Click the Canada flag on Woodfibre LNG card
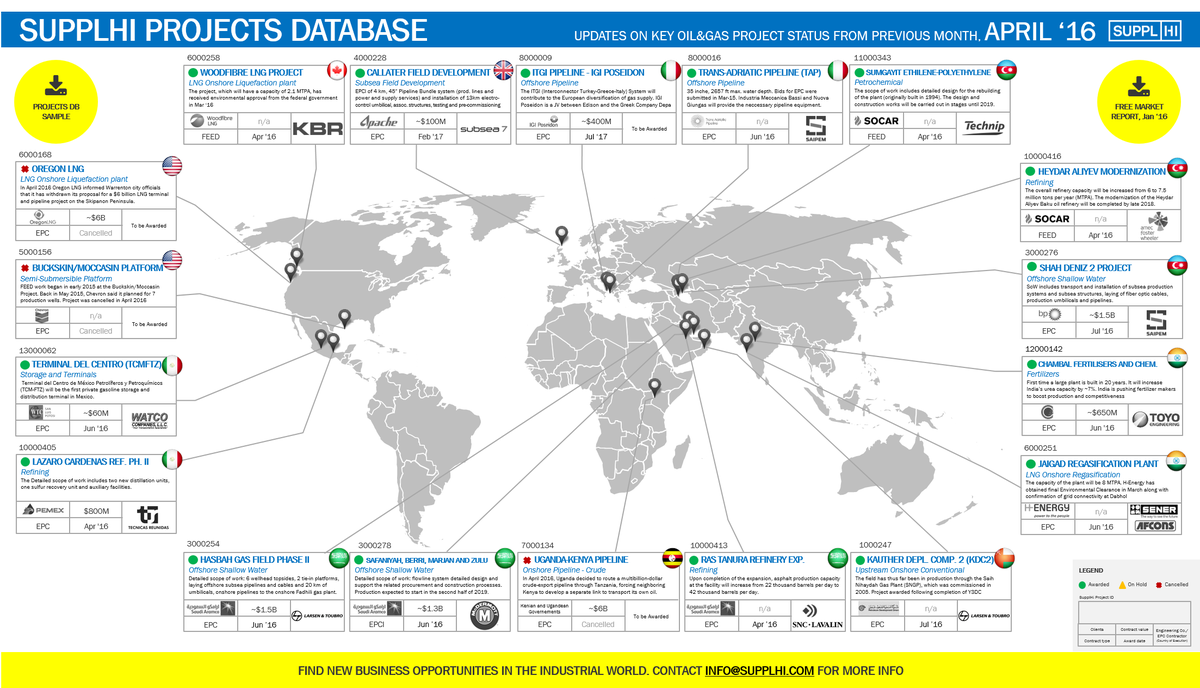This screenshot has width=1200, height=688. coord(339,71)
